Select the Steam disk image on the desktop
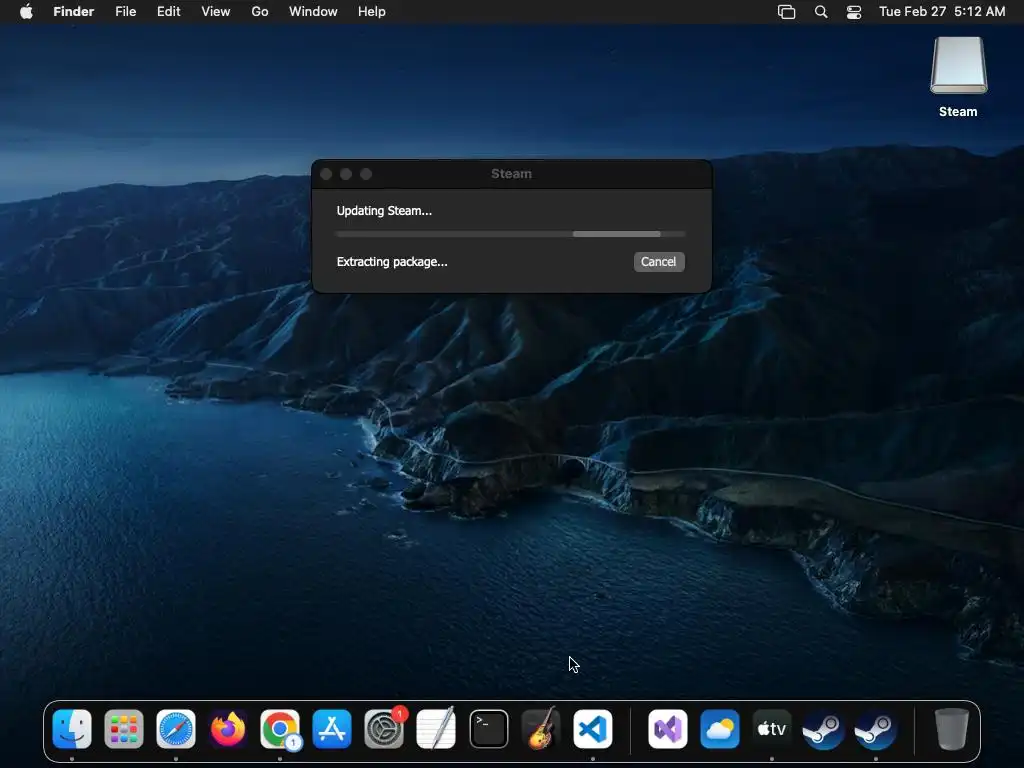This screenshot has height=768, width=1024. (958, 66)
